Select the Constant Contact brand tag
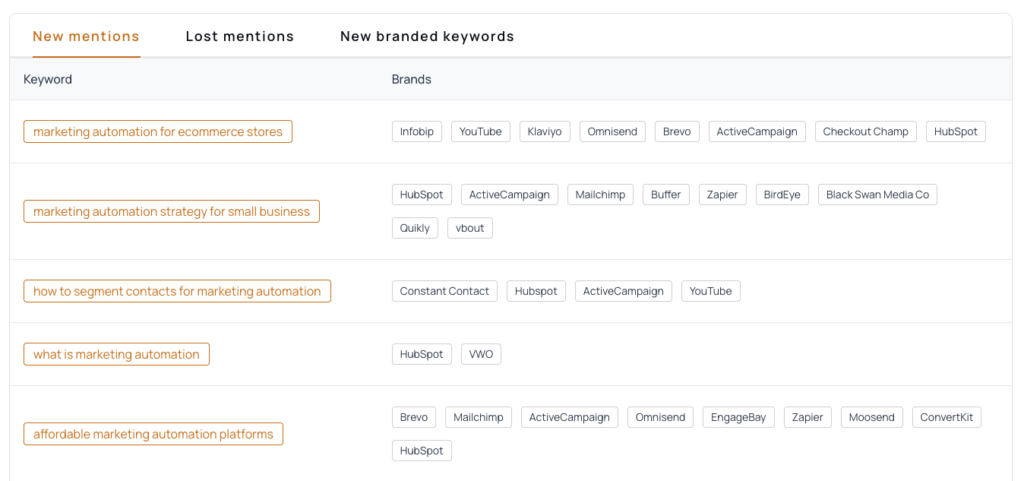Viewport: 1024px width, 481px height. click(x=445, y=292)
